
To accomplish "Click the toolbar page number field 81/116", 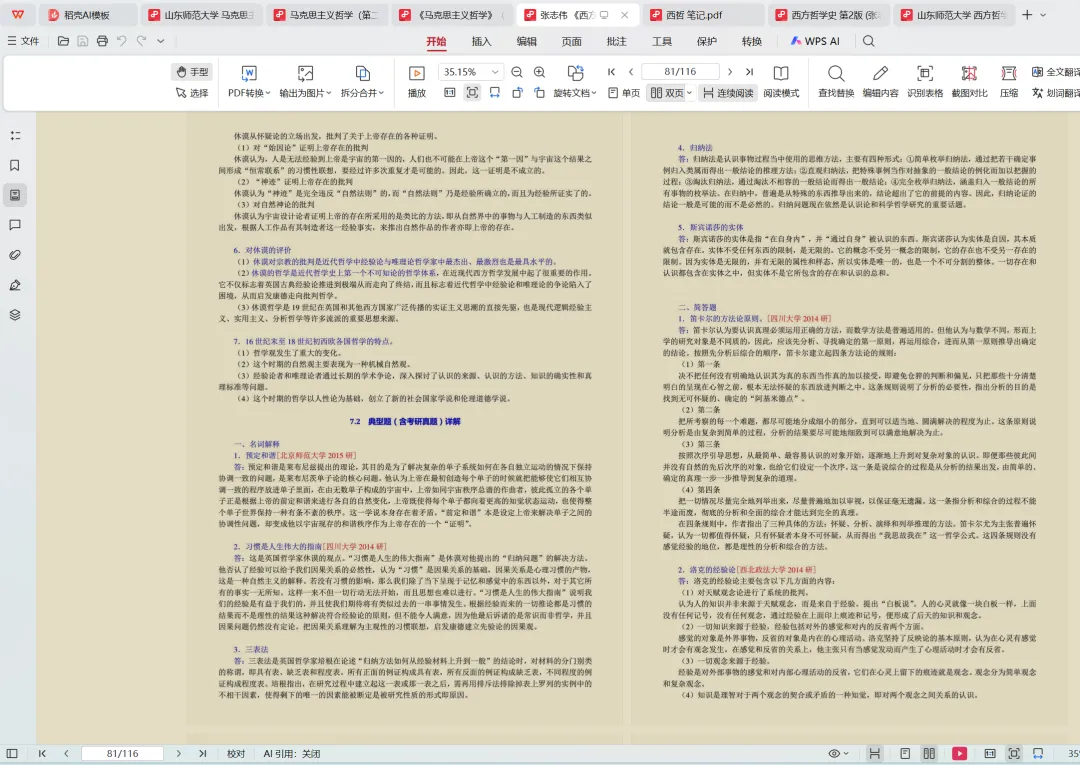I will 680,72.
